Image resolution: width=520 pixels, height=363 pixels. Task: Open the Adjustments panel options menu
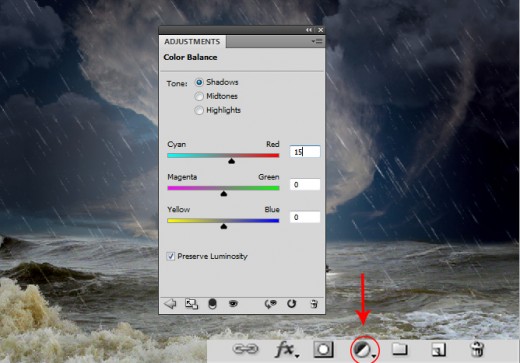[317, 41]
